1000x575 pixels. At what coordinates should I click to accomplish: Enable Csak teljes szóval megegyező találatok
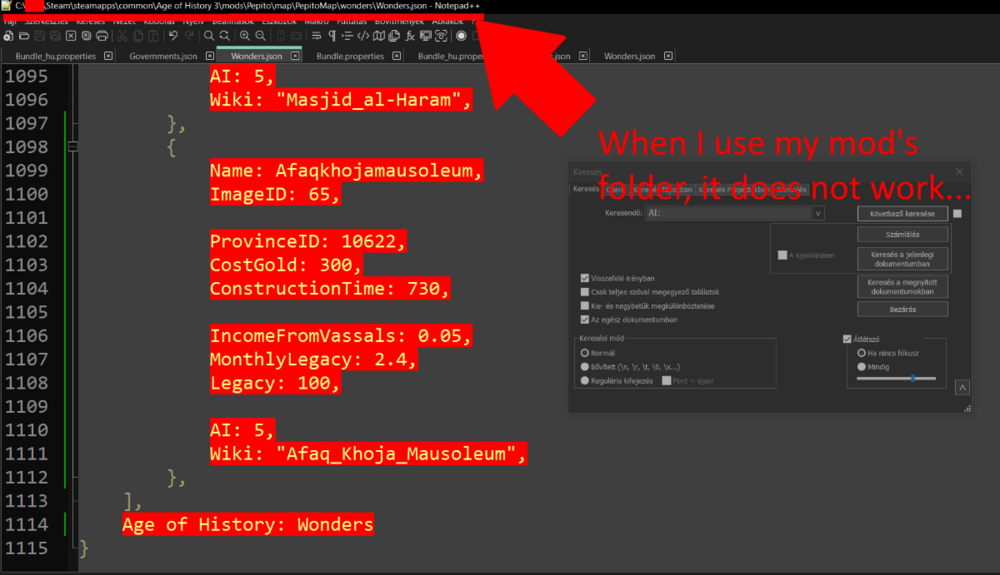[585, 292]
